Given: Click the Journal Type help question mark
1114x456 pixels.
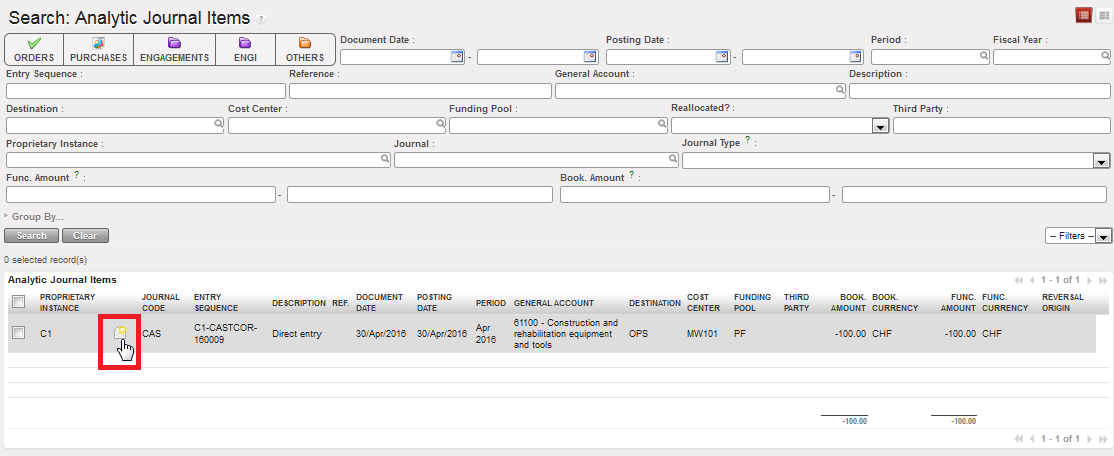Looking at the screenshot, I should (x=747, y=141).
